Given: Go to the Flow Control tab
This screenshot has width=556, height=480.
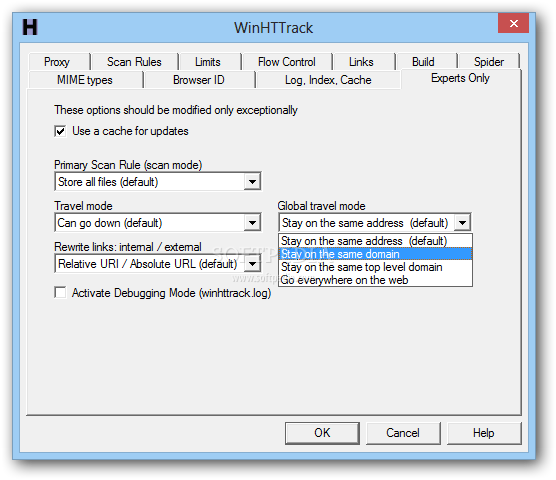Looking at the screenshot, I should (x=287, y=62).
